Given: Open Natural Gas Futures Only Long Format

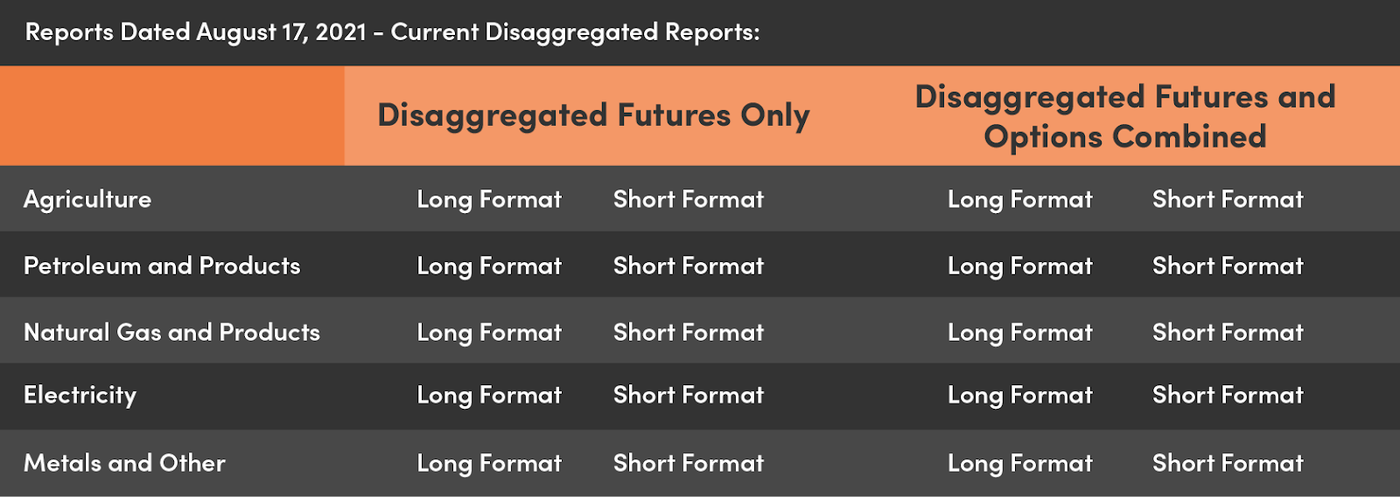Looking at the screenshot, I should click(489, 332).
